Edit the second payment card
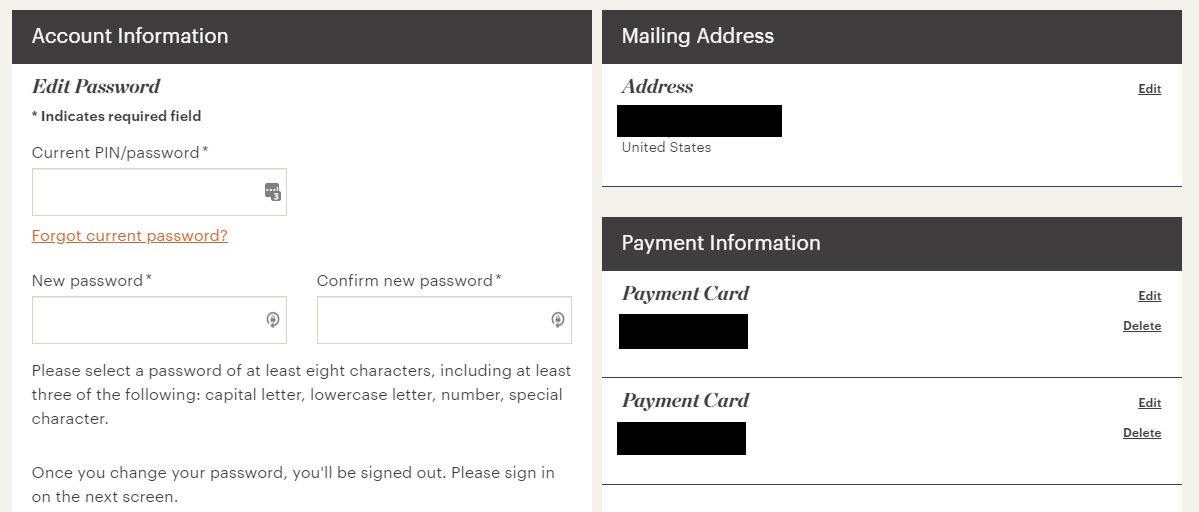The image size is (1199, 512). [x=1149, y=403]
